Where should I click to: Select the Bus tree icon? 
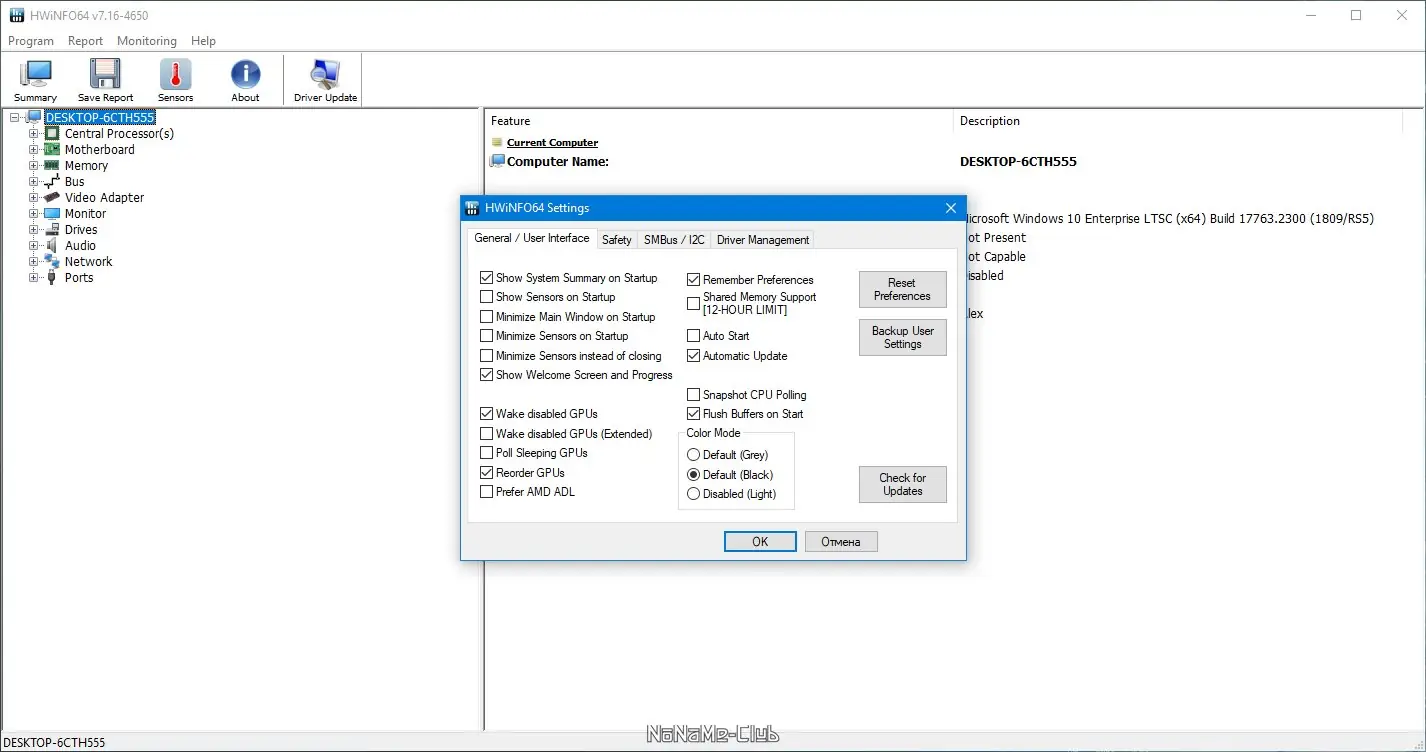pos(52,182)
